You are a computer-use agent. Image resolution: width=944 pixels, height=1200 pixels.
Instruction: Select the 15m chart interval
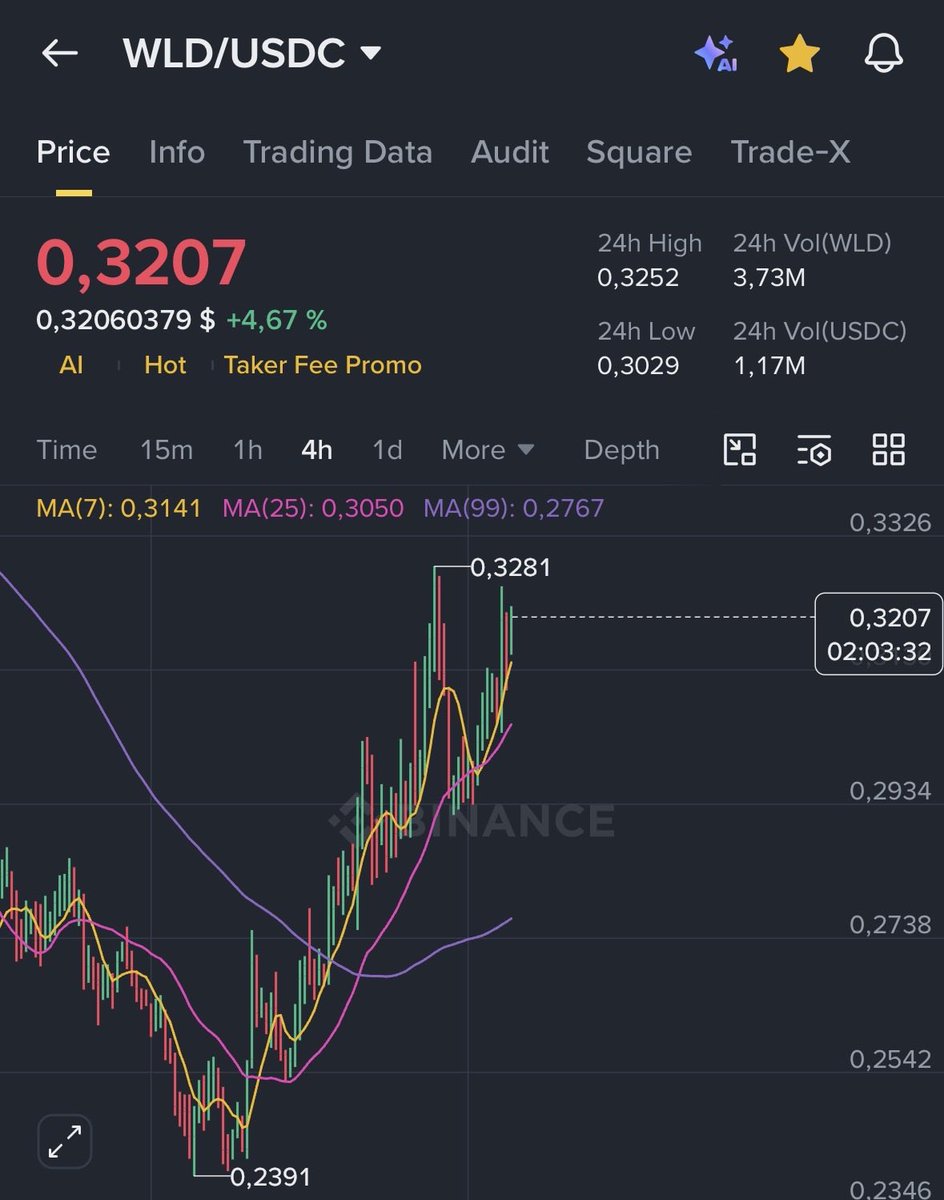167,450
